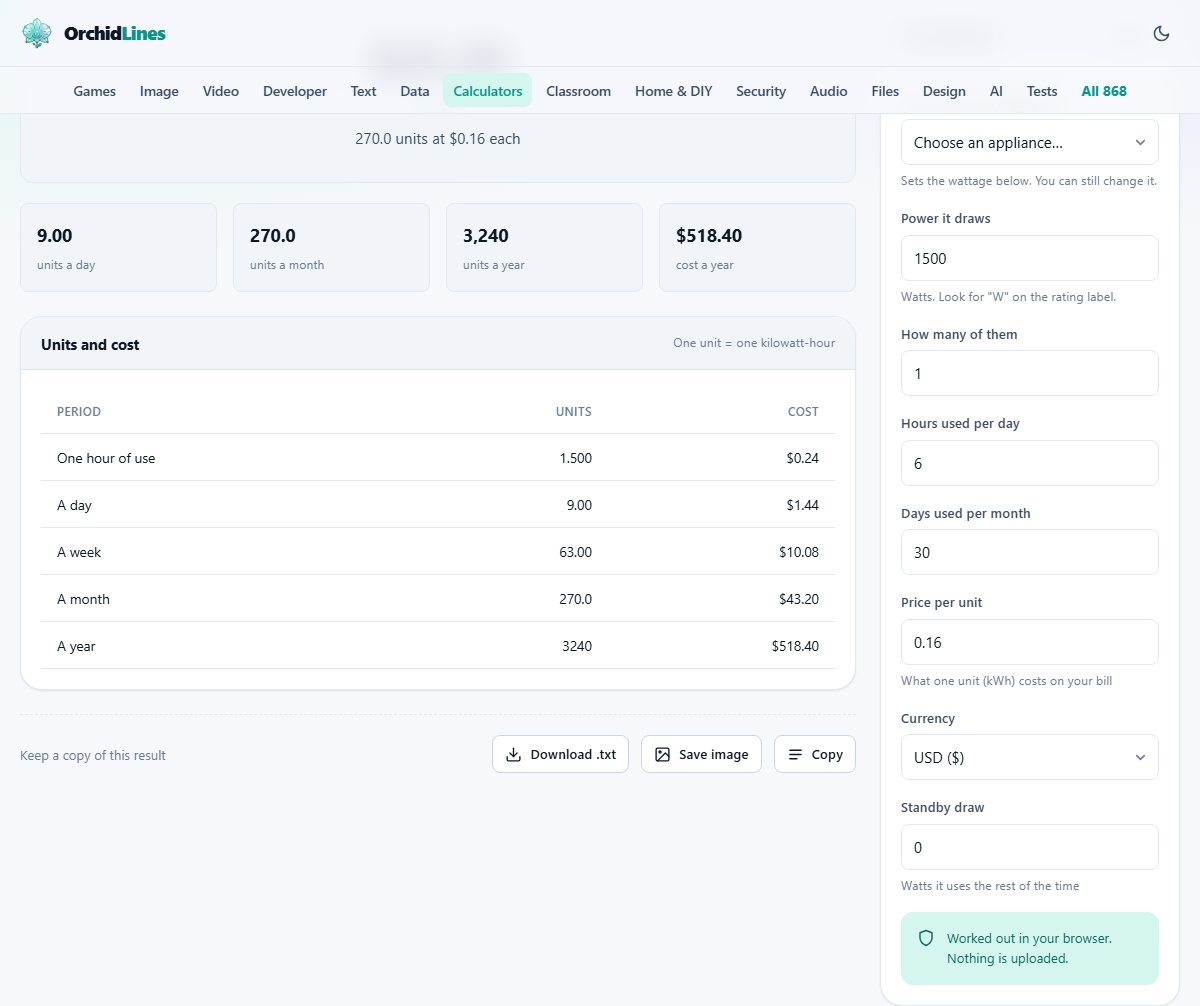Screen dimensions: 1200x1006
Task: Open the Text category
Action: coord(364,91)
